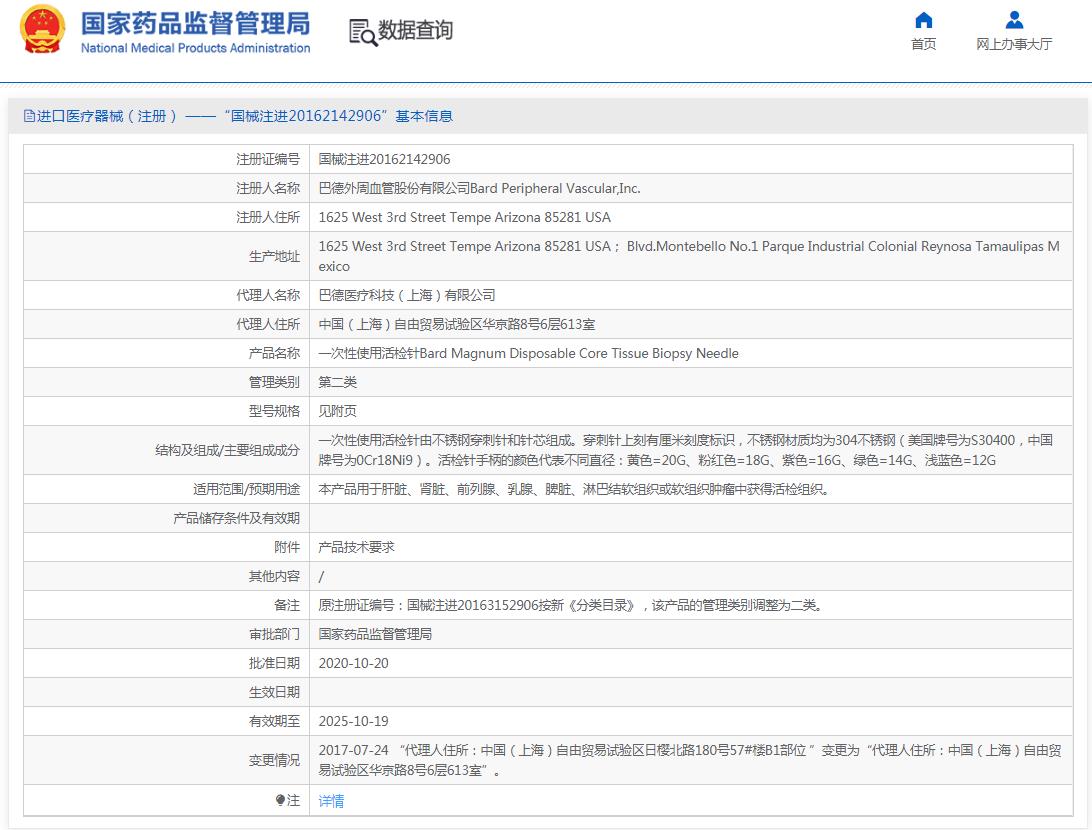Click the 型号规格 label cell

[166, 412]
